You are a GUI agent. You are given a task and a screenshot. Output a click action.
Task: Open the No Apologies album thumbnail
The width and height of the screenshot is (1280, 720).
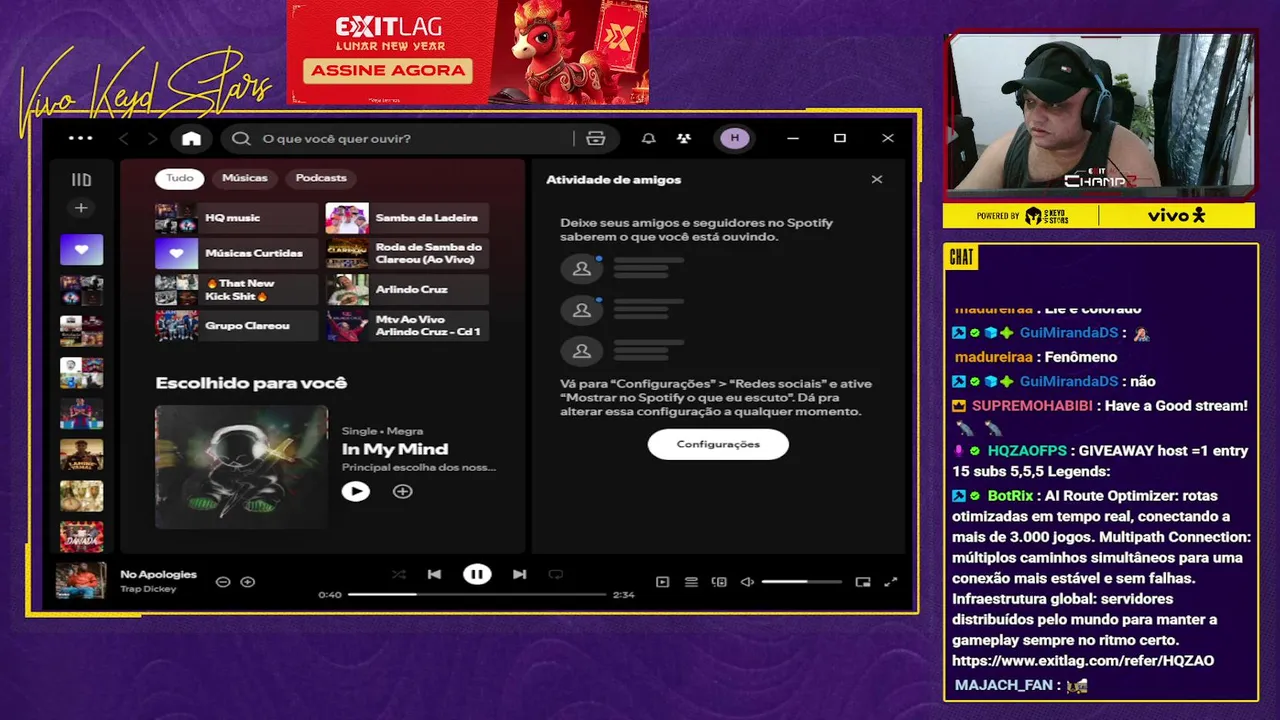click(80, 581)
